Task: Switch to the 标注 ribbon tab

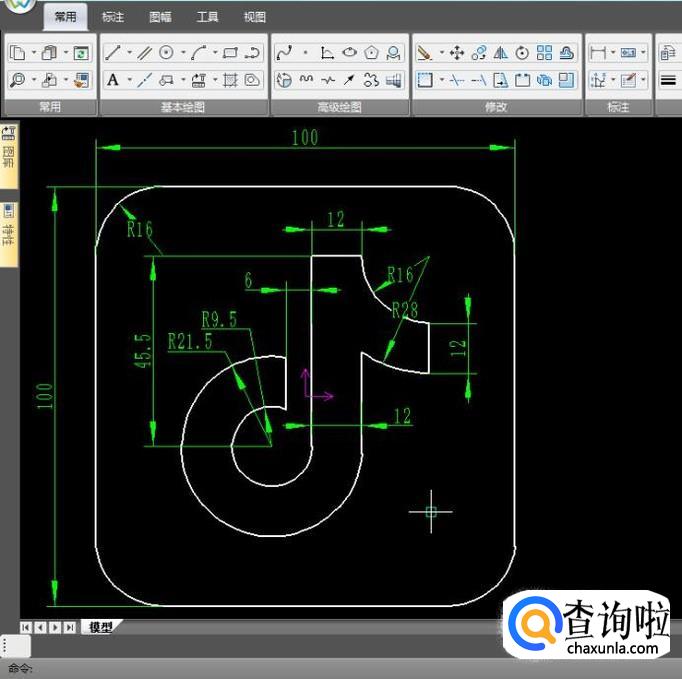Action: pos(113,17)
